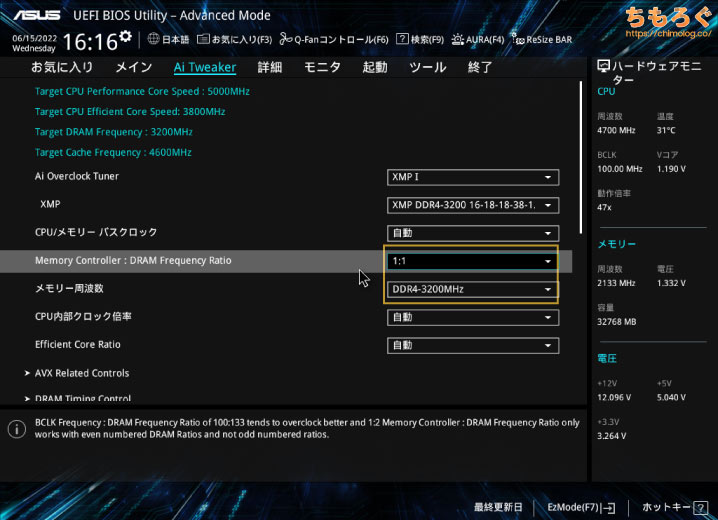Click Target Cache Frequency : 4600MHz text
This screenshot has width=718, height=520.
pos(113,152)
